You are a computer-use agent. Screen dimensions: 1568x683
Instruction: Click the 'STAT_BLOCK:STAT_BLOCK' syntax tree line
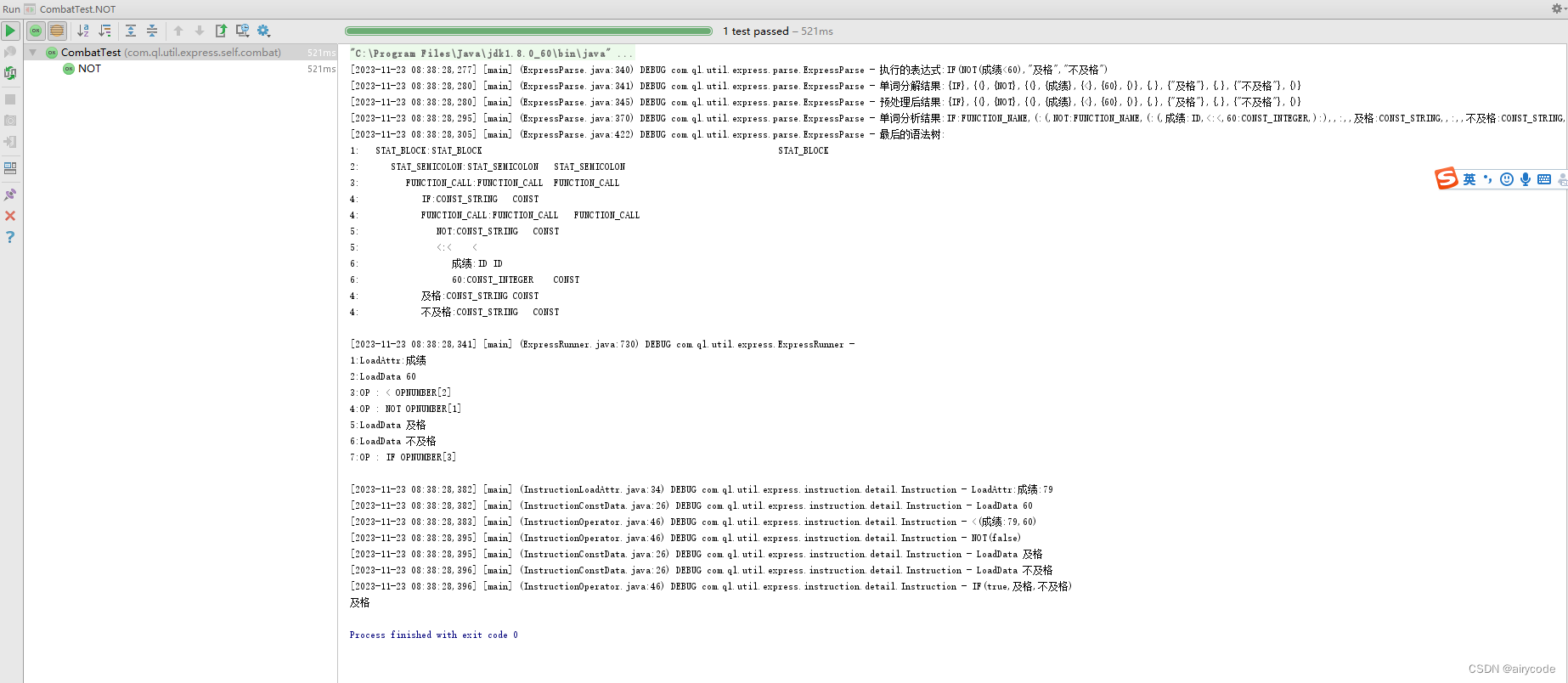coord(429,150)
